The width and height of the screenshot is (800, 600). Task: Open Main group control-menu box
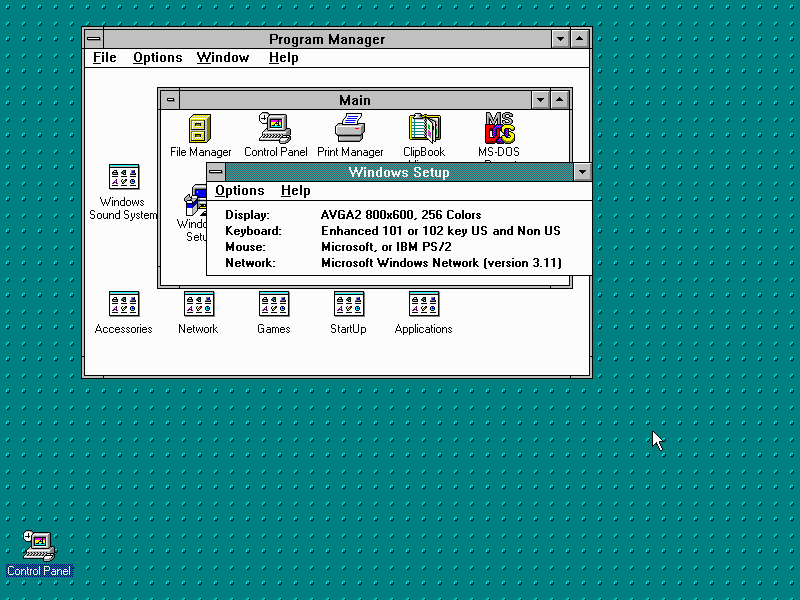coord(170,100)
